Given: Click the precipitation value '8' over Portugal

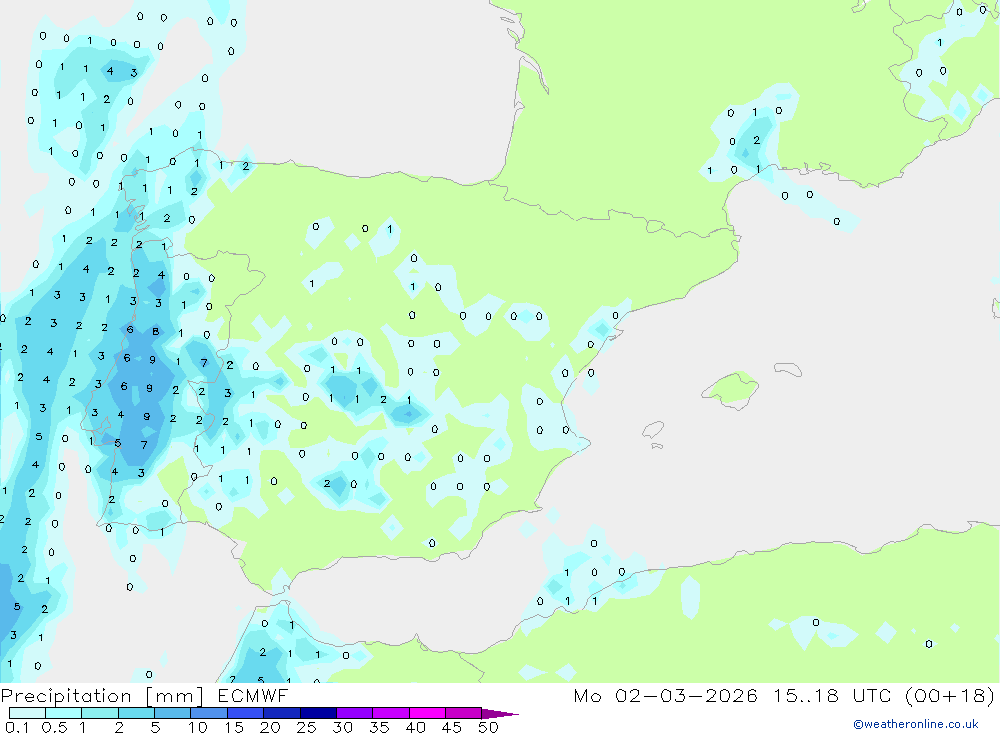Looking at the screenshot, I should pos(155,331).
